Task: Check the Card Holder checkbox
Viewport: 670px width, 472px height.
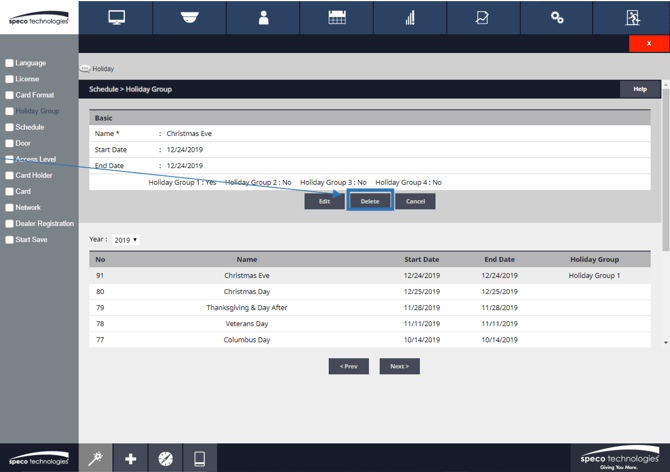Action: click(9, 176)
